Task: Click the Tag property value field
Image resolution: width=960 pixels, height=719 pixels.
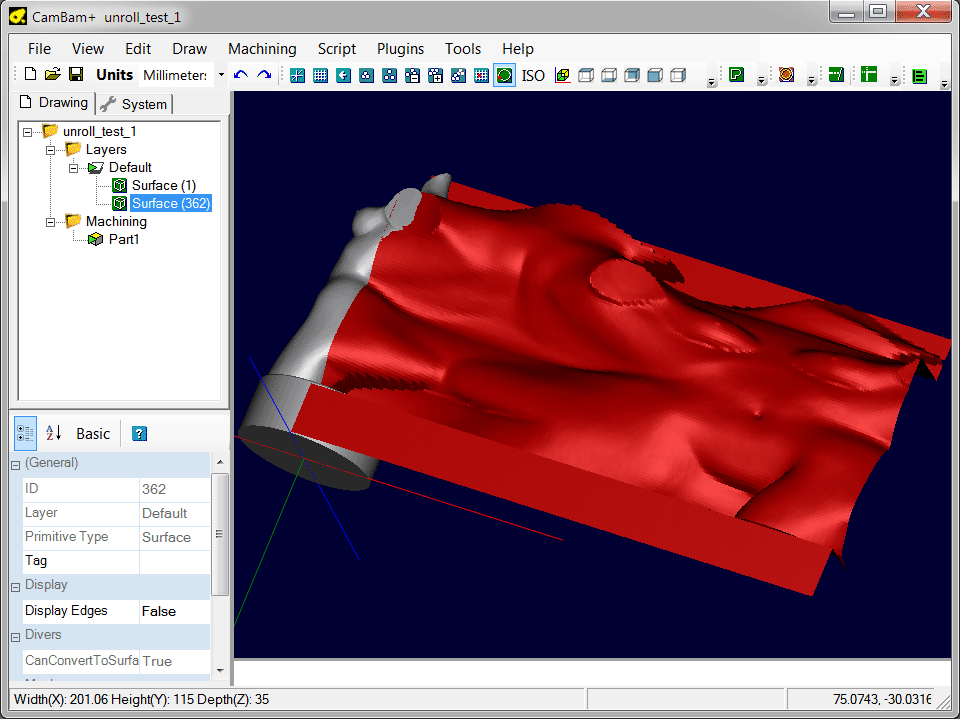Action: tap(174, 561)
